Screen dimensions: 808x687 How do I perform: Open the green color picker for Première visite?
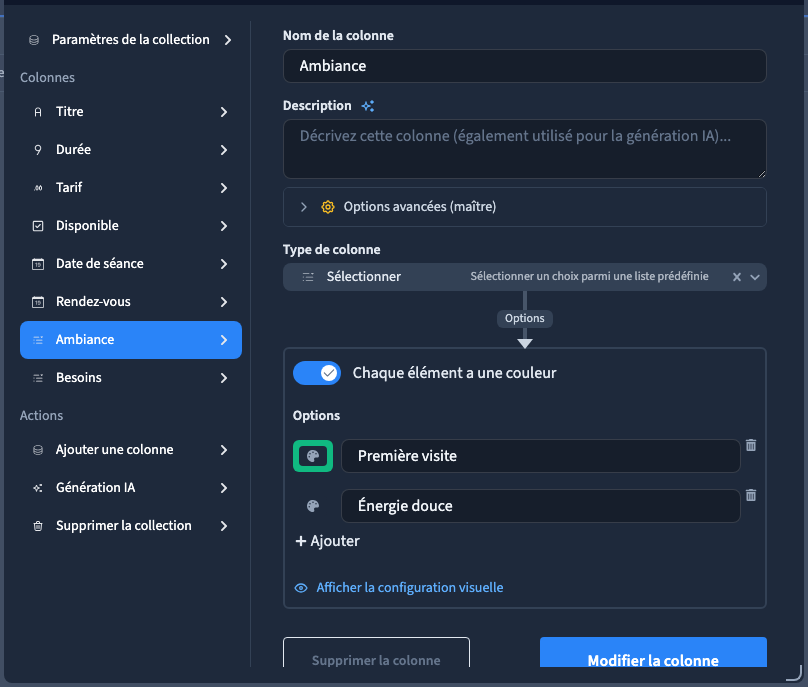313,456
